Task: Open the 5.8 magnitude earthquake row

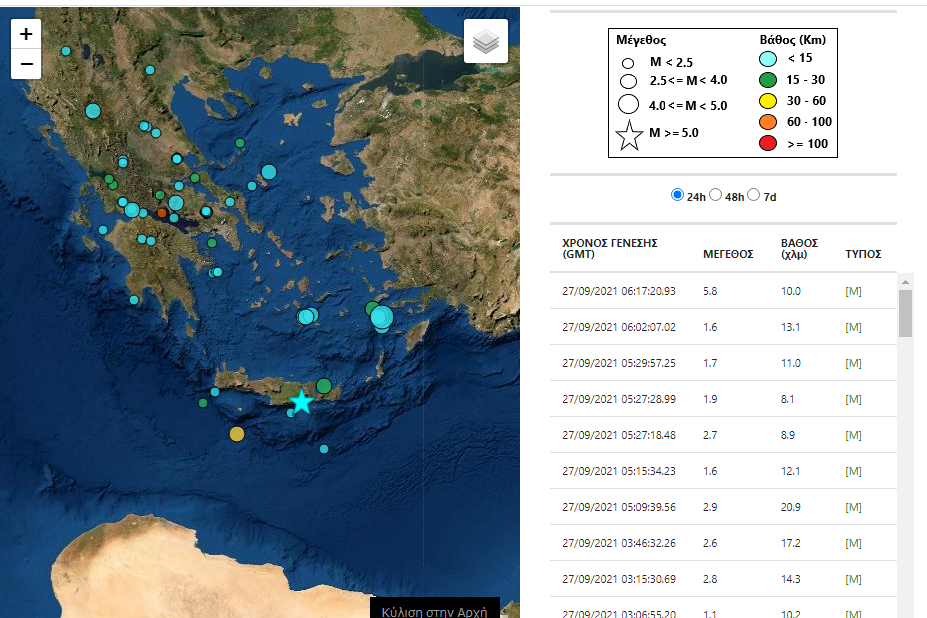Action: pos(724,291)
